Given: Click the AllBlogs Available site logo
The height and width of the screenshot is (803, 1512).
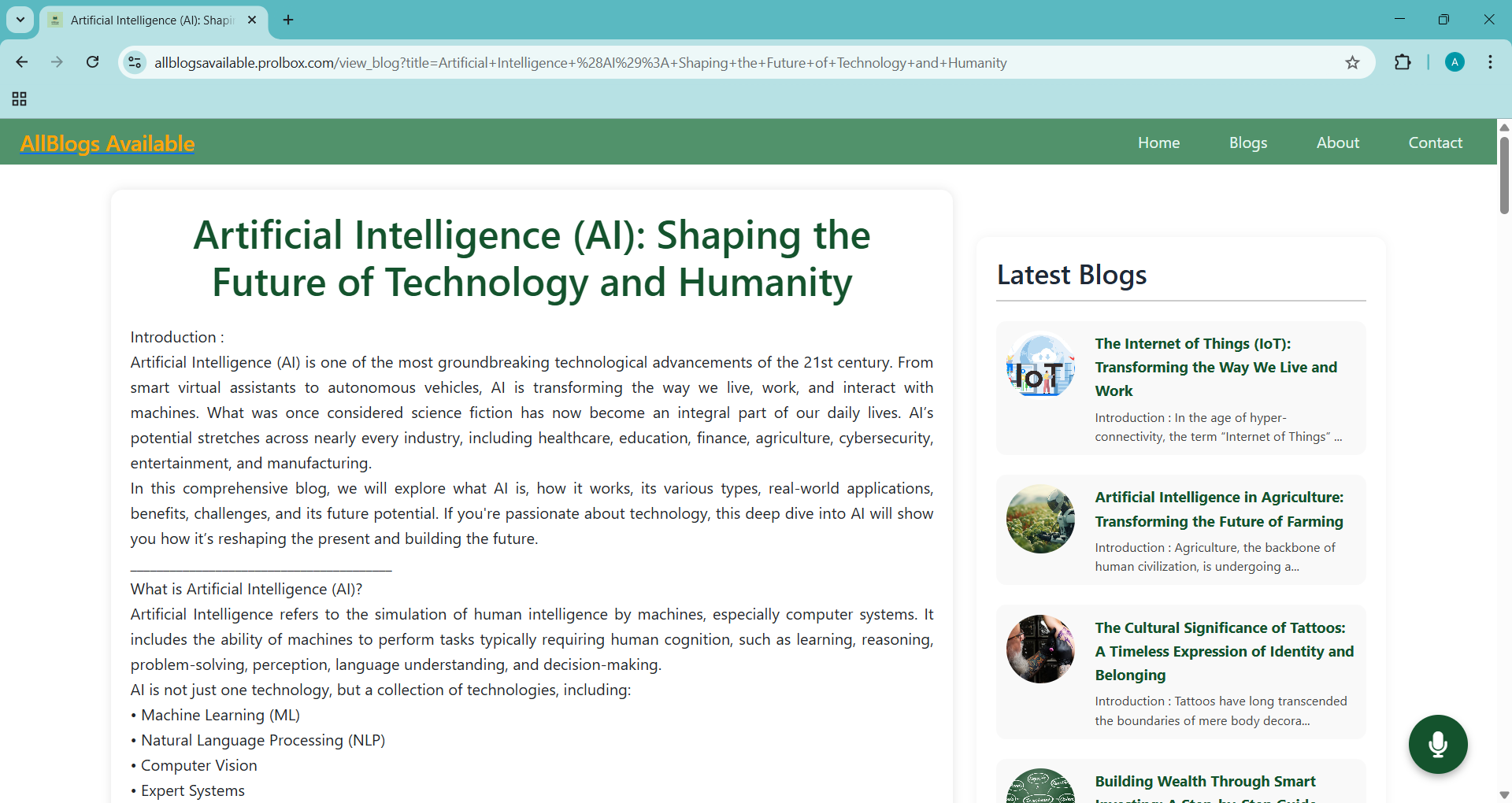Looking at the screenshot, I should tap(108, 143).
